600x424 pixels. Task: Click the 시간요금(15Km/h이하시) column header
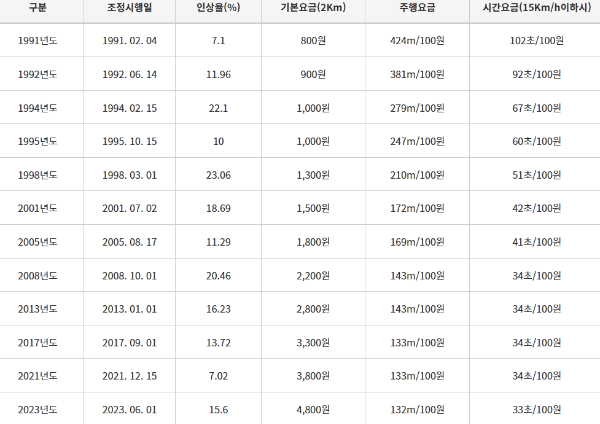tap(536, 7)
